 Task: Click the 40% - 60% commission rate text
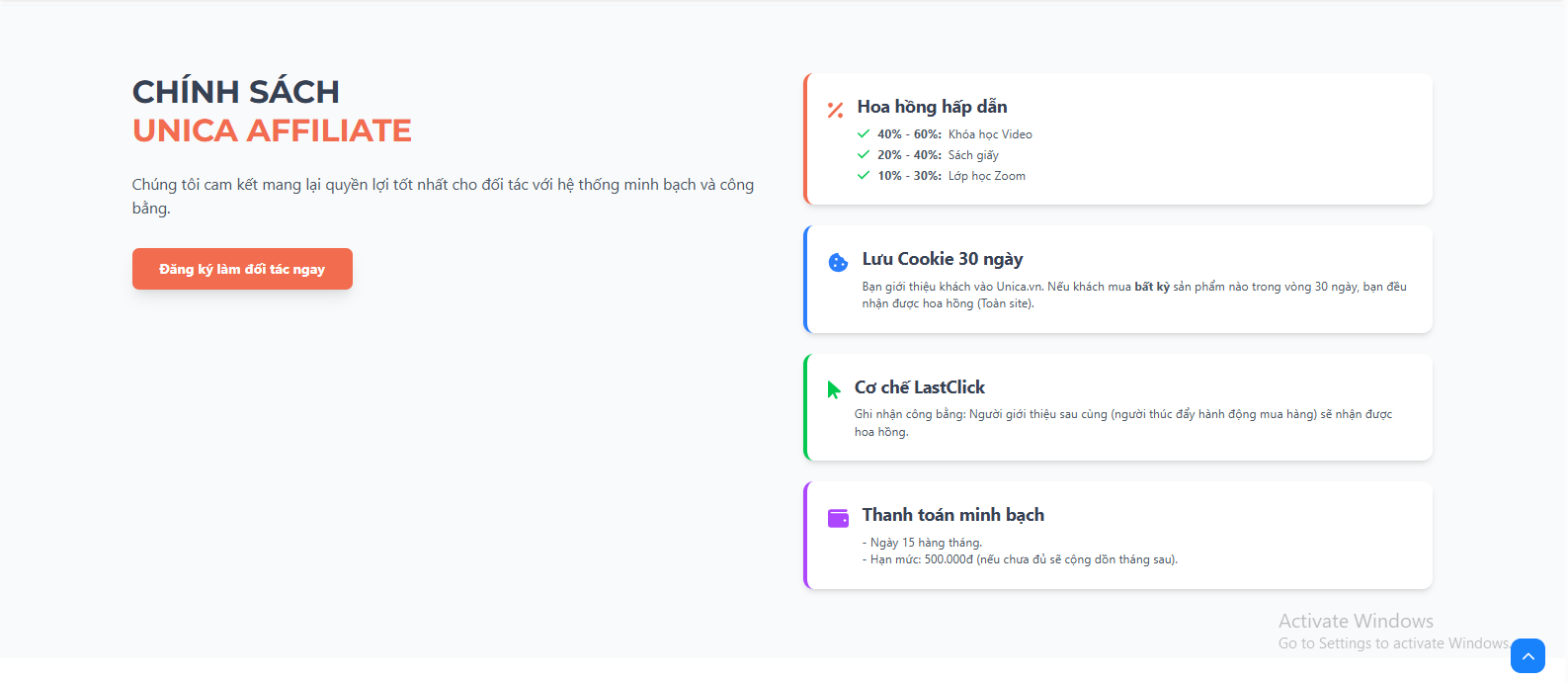(x=909, y=134)
